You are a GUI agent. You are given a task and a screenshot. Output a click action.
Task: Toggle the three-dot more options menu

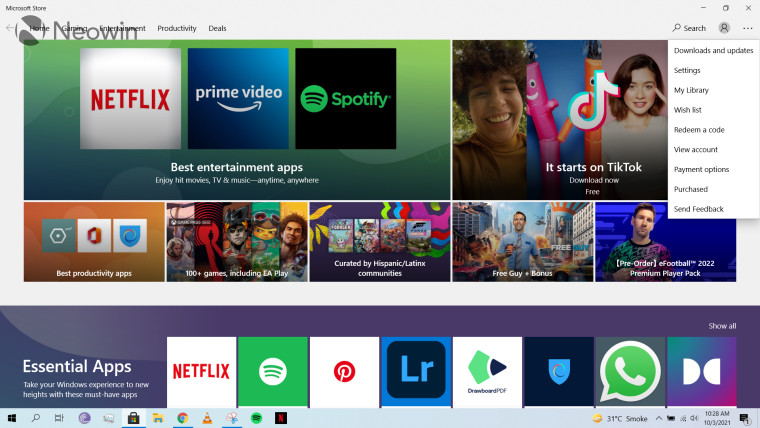747,28
